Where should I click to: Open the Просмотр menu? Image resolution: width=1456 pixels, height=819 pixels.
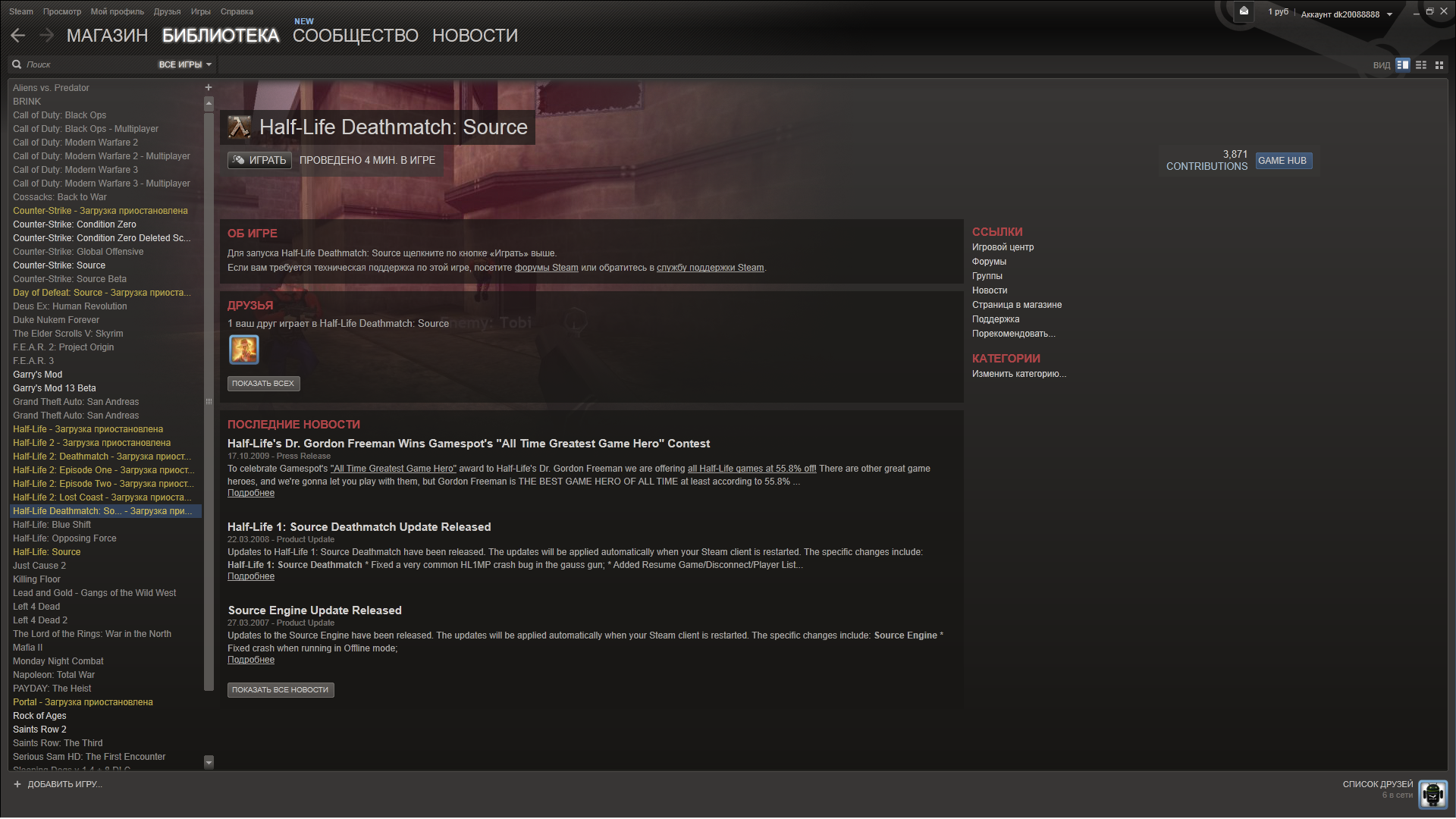62,11
